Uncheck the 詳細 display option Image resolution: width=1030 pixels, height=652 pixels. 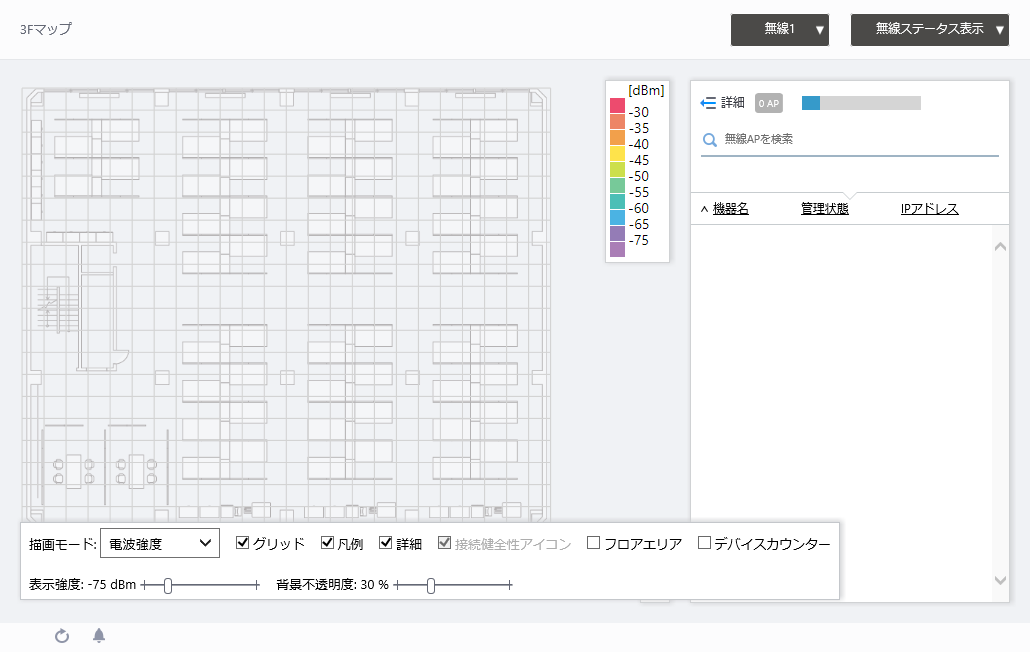pyautogui.click(x=386, y=543)
